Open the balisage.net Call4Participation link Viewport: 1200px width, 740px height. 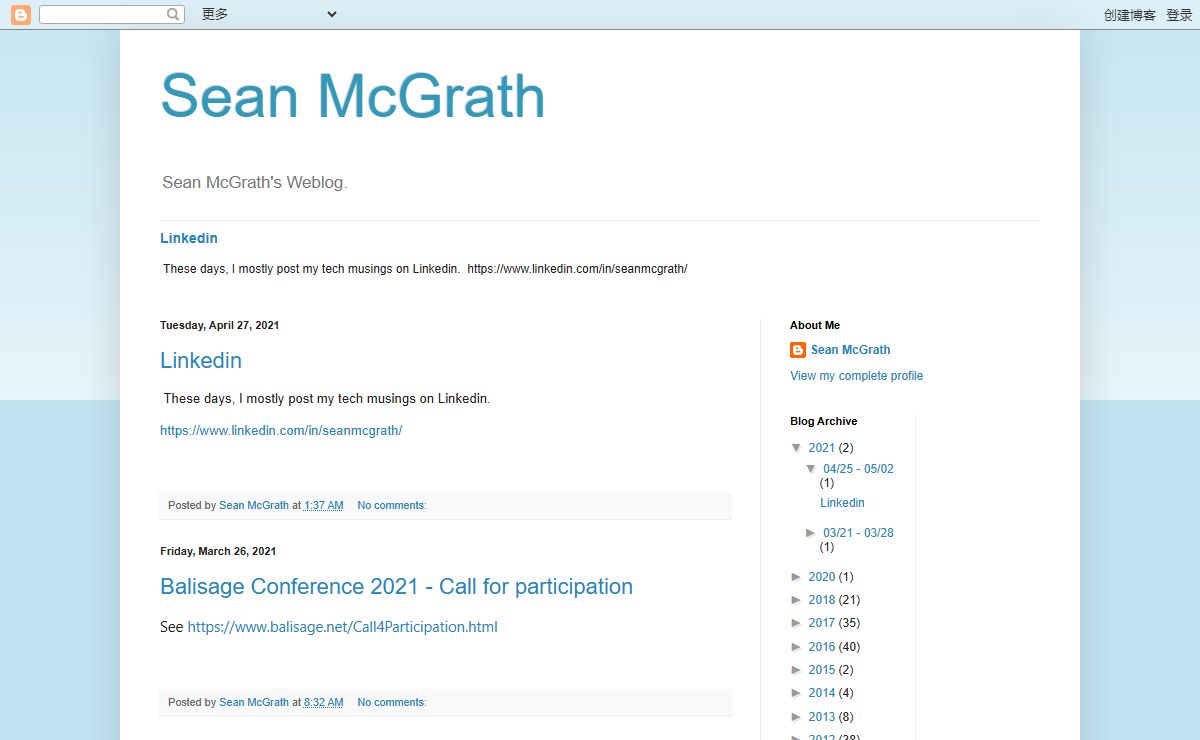[x=343, y=627]
